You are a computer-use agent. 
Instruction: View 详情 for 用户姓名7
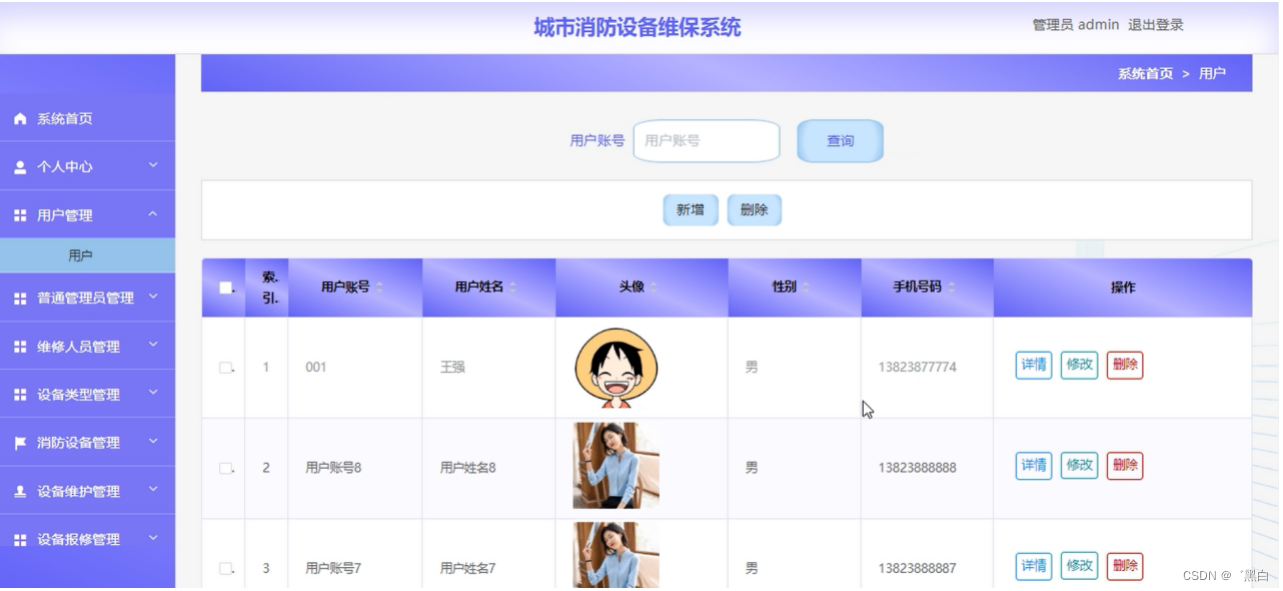tap(1034, 566)
